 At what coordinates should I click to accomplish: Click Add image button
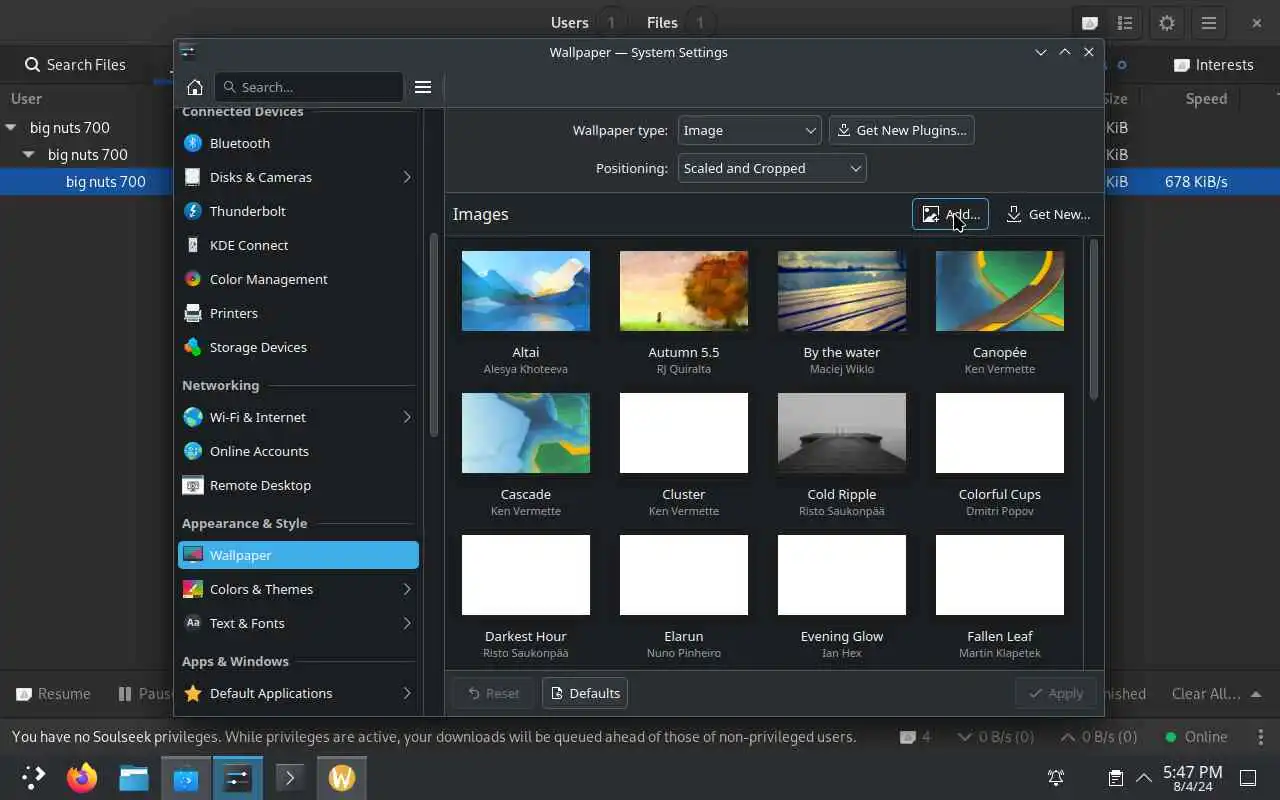(950, 214)
